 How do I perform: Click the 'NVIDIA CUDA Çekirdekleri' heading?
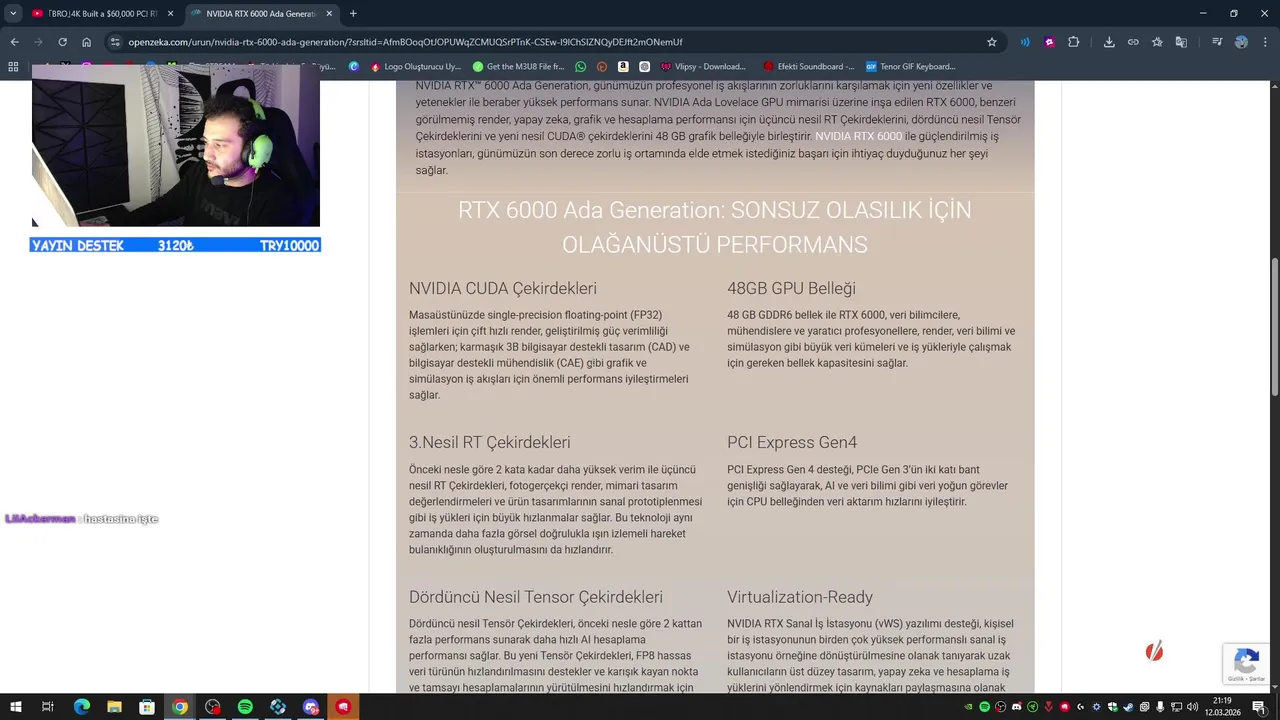pyautogui.click(x=502, y=288)
